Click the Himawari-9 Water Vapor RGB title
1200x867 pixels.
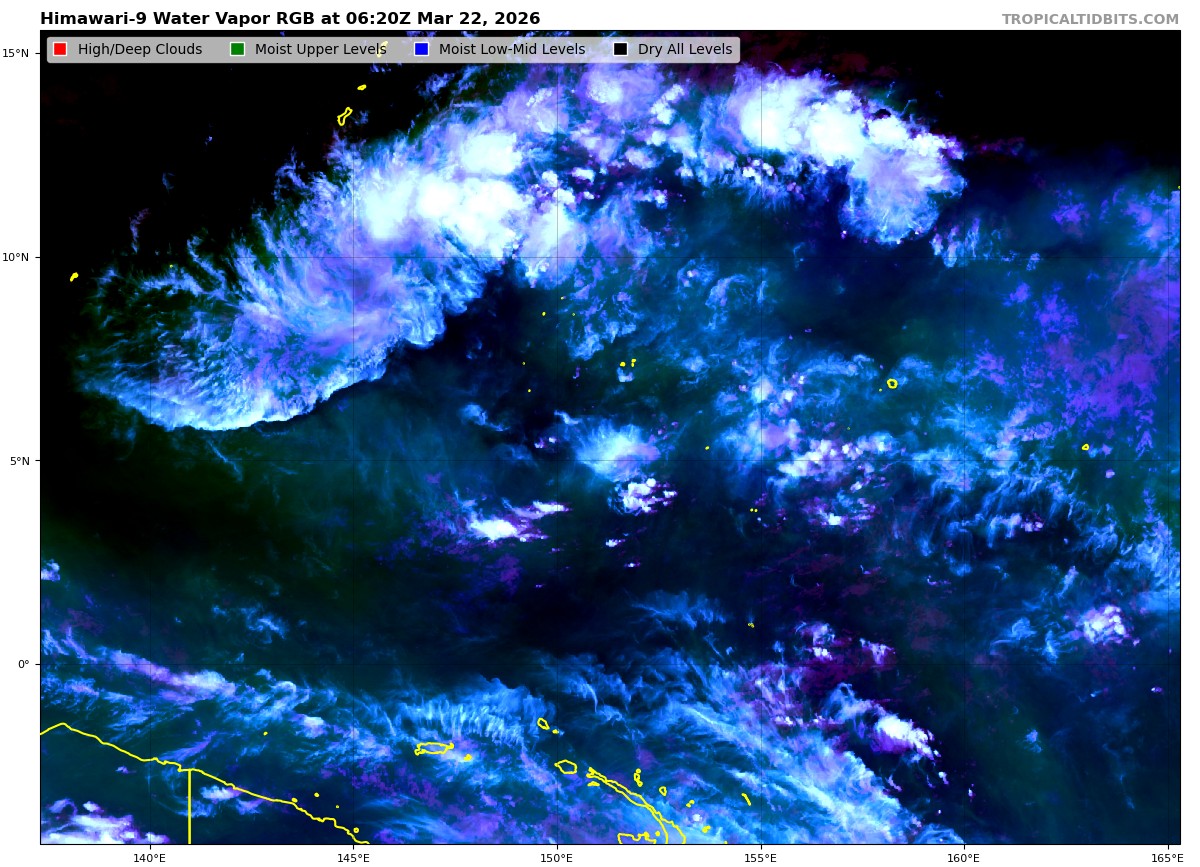pyautogui.click(x=290, y=19)
